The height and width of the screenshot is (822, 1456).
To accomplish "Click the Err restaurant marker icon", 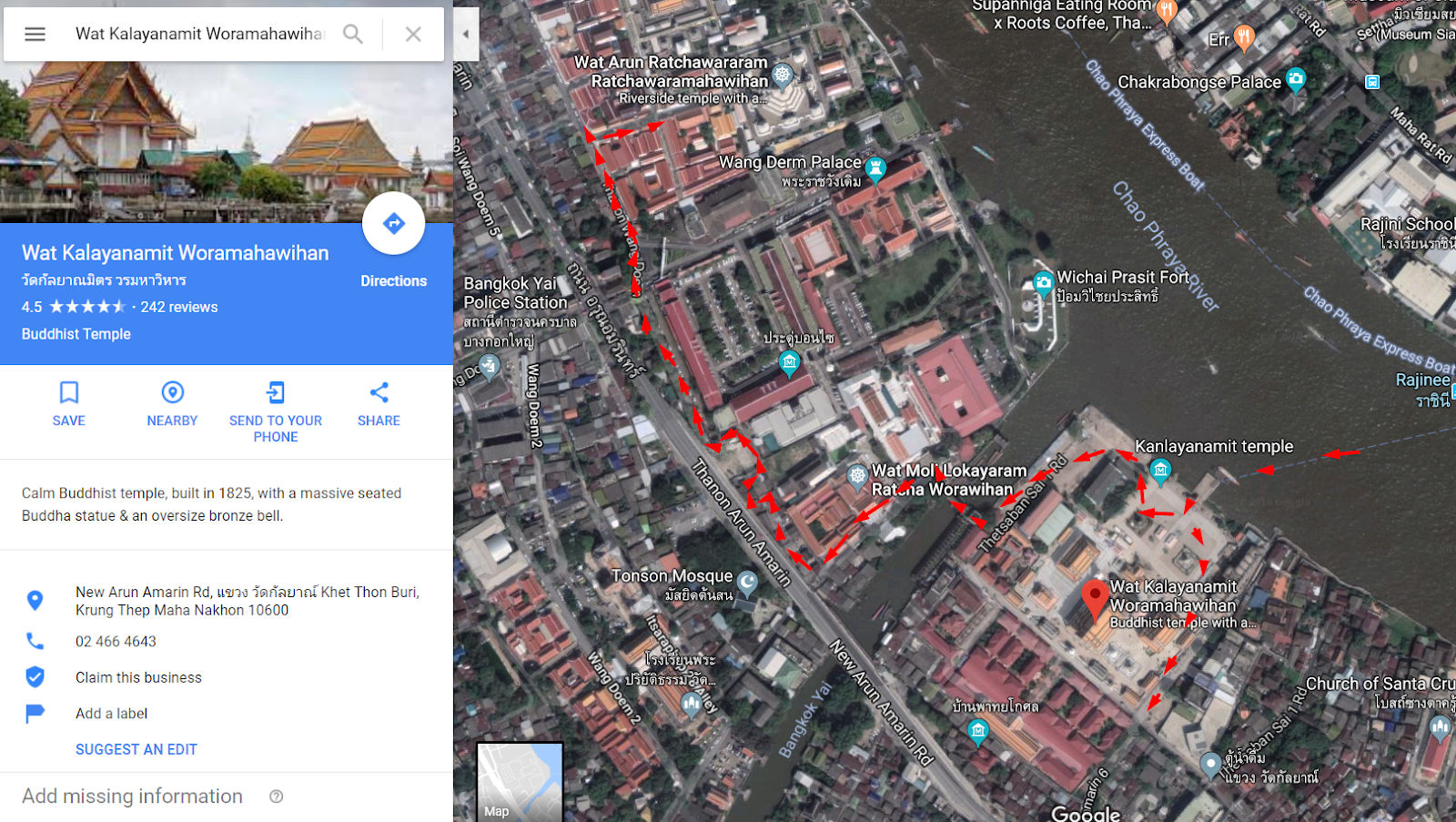I will click(x=1244, y=37).
